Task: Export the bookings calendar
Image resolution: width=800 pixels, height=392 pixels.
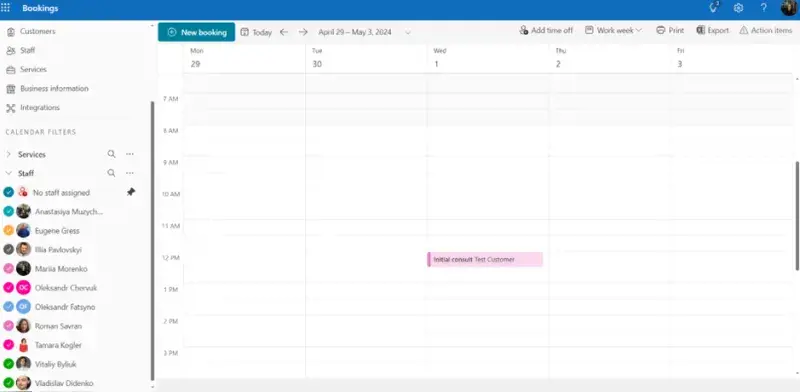Action: coord(712,31)
